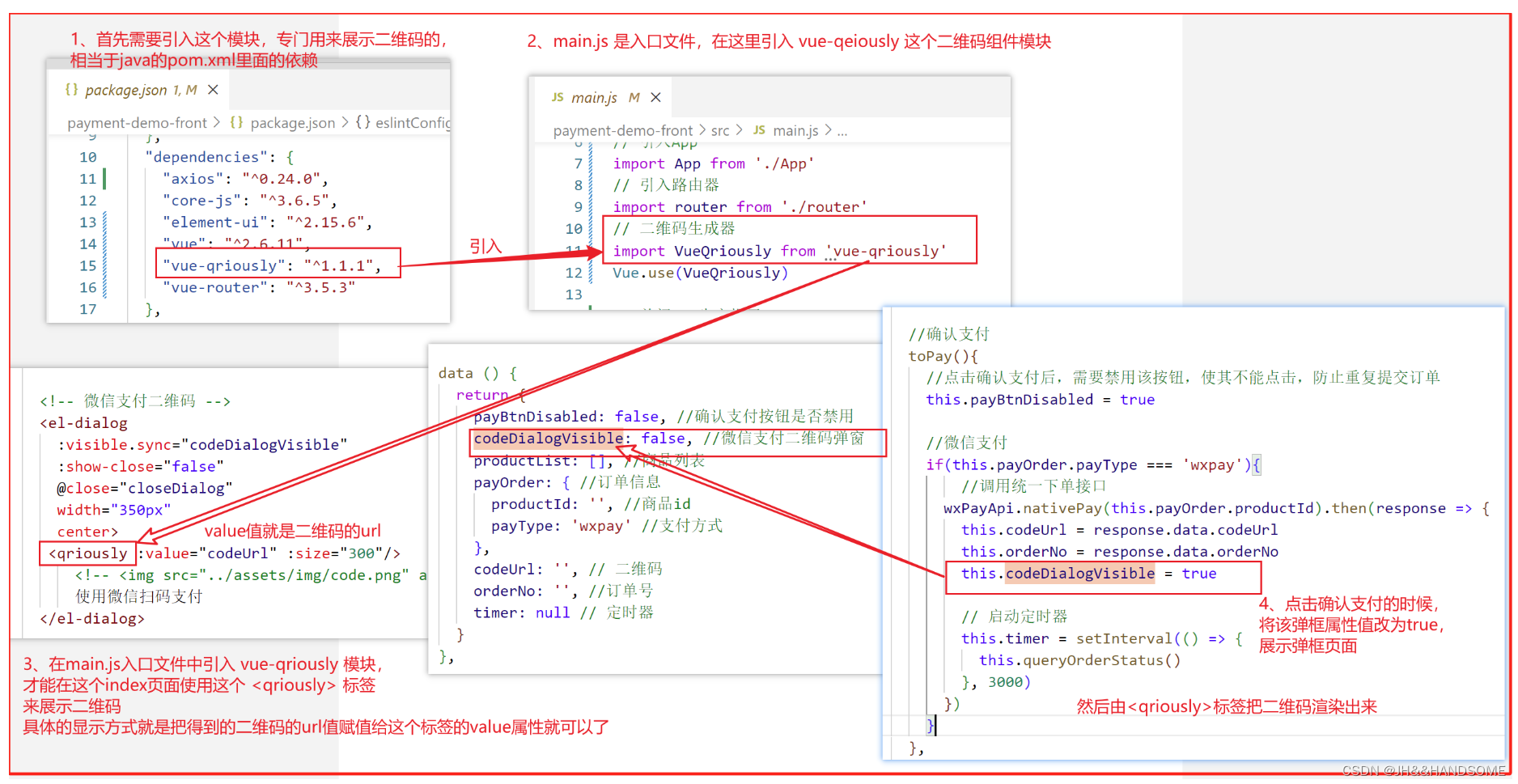Click :visible.sync="codeDialogVisible" attribute
This screenshot has height=784, width=1518.
pos(201,445)
